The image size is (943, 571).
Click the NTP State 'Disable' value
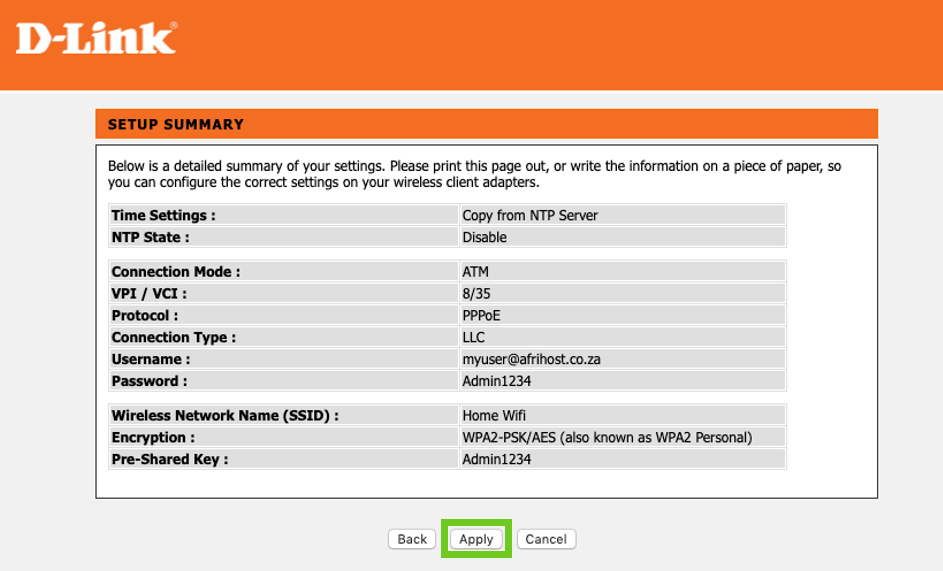coord(484,237)
